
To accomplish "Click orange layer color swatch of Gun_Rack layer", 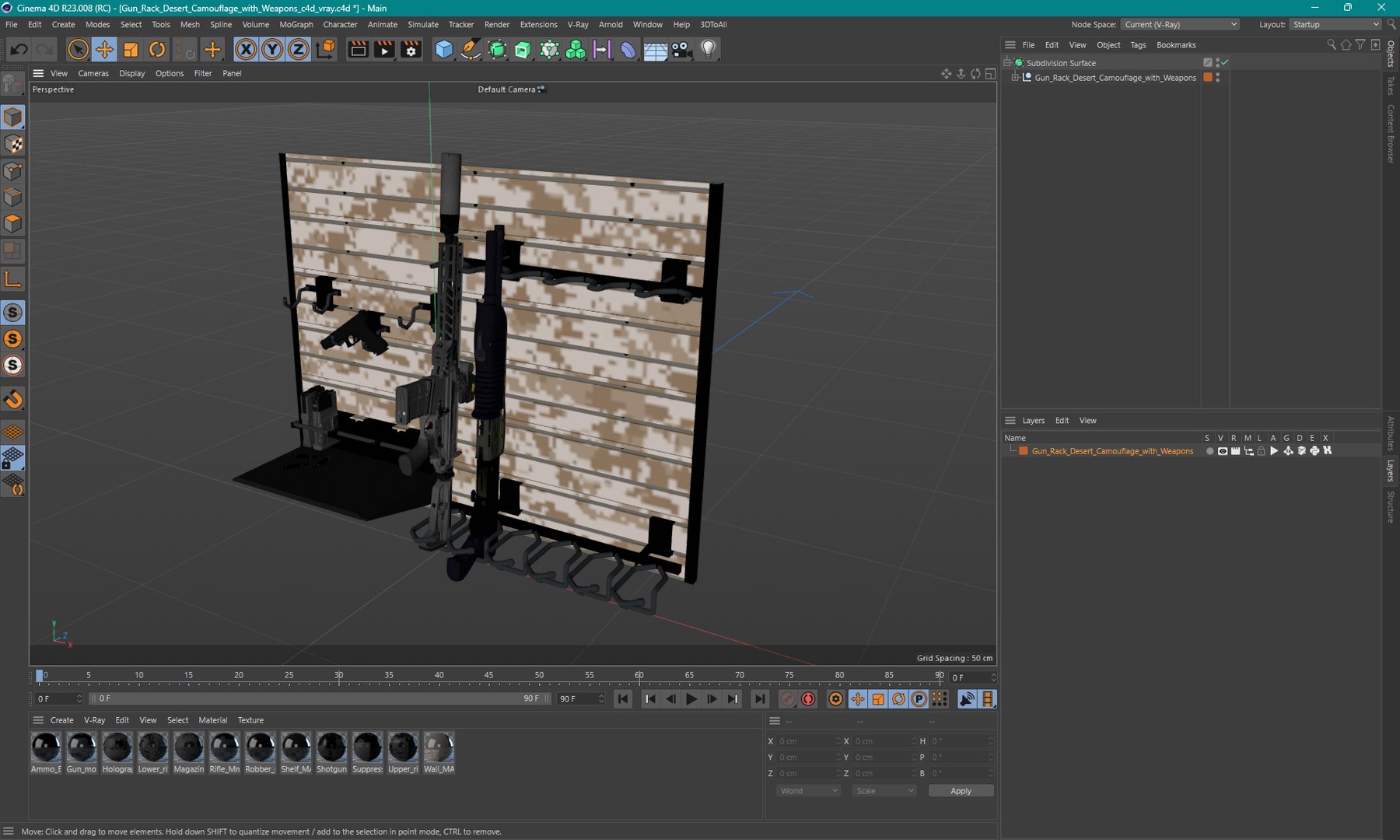I will coord(1024,451).
